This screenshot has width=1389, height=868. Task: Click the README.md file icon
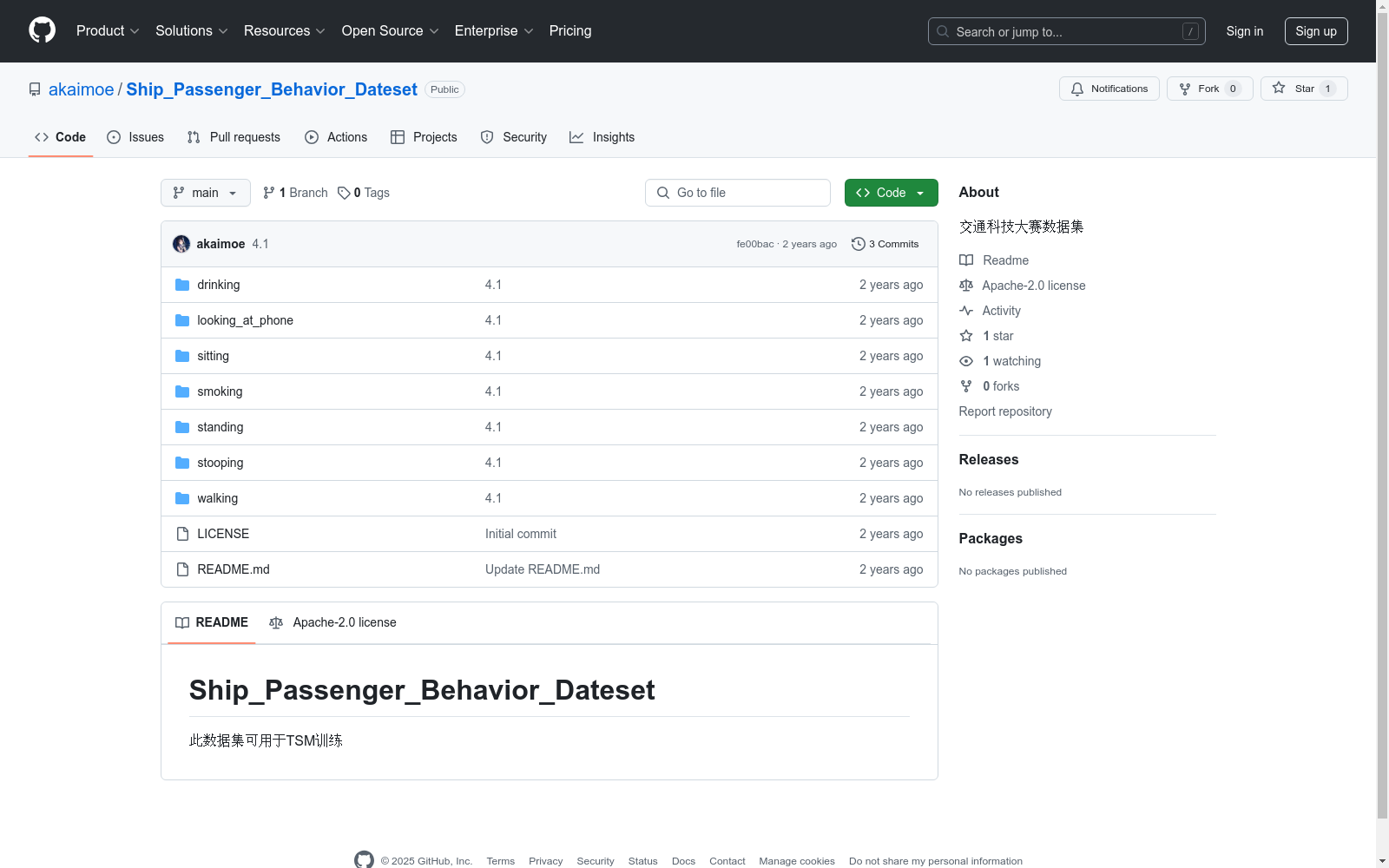tap(182, 569)
